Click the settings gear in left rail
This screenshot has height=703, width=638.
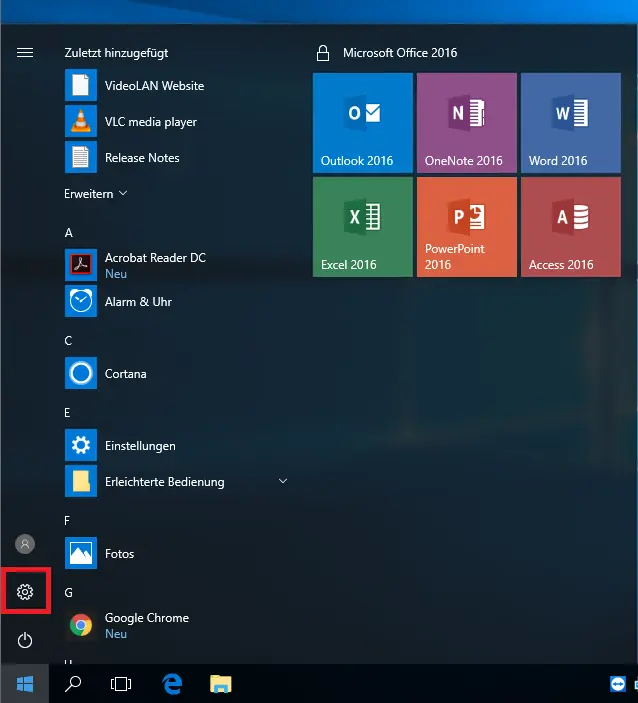pos(26,592)
